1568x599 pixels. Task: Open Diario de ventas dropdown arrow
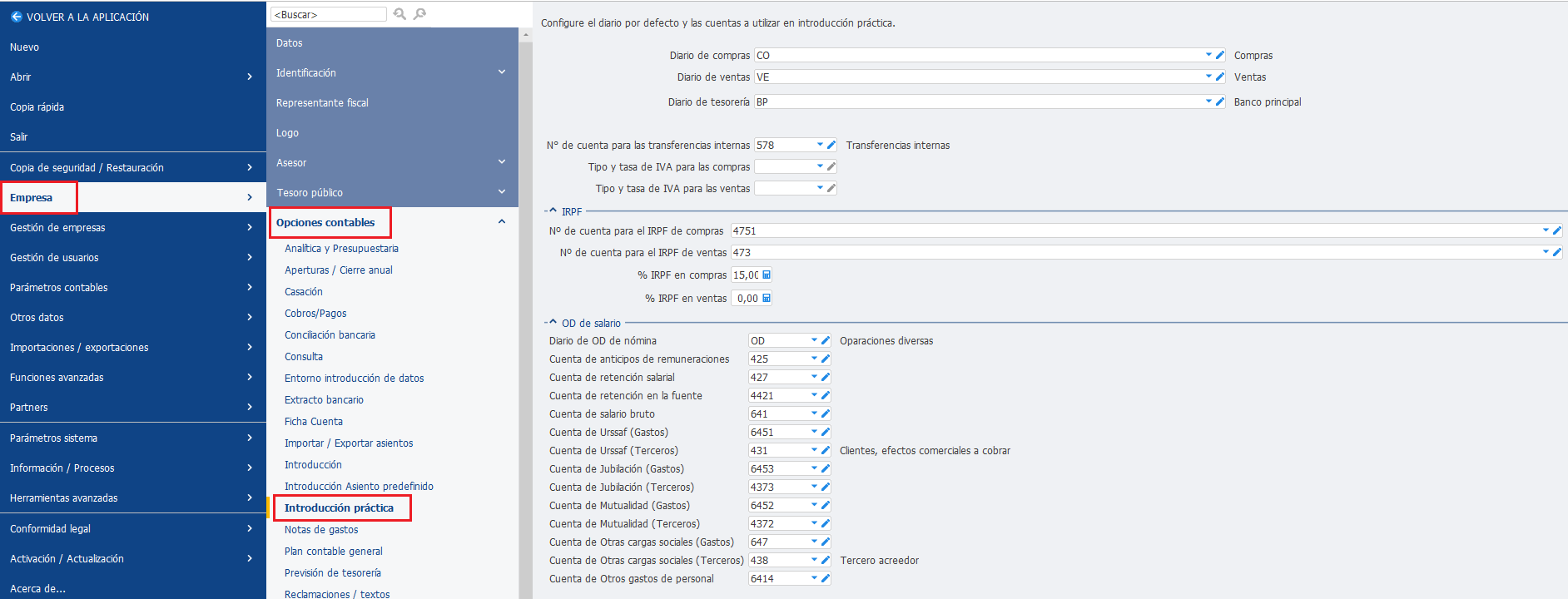click(x=1208, y=77)
